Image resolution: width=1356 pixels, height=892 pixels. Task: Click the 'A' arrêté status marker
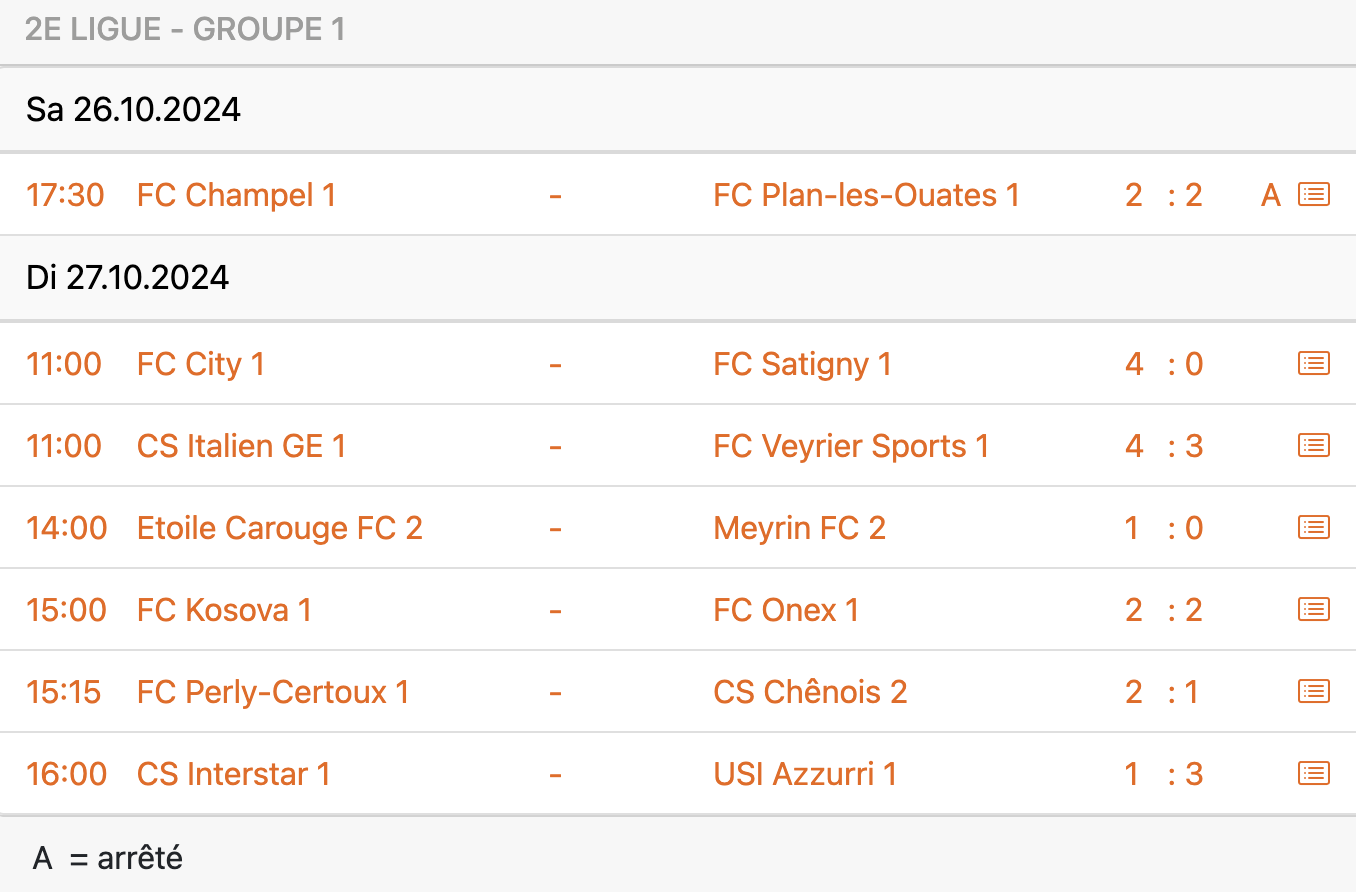(x=1270, y=195)
